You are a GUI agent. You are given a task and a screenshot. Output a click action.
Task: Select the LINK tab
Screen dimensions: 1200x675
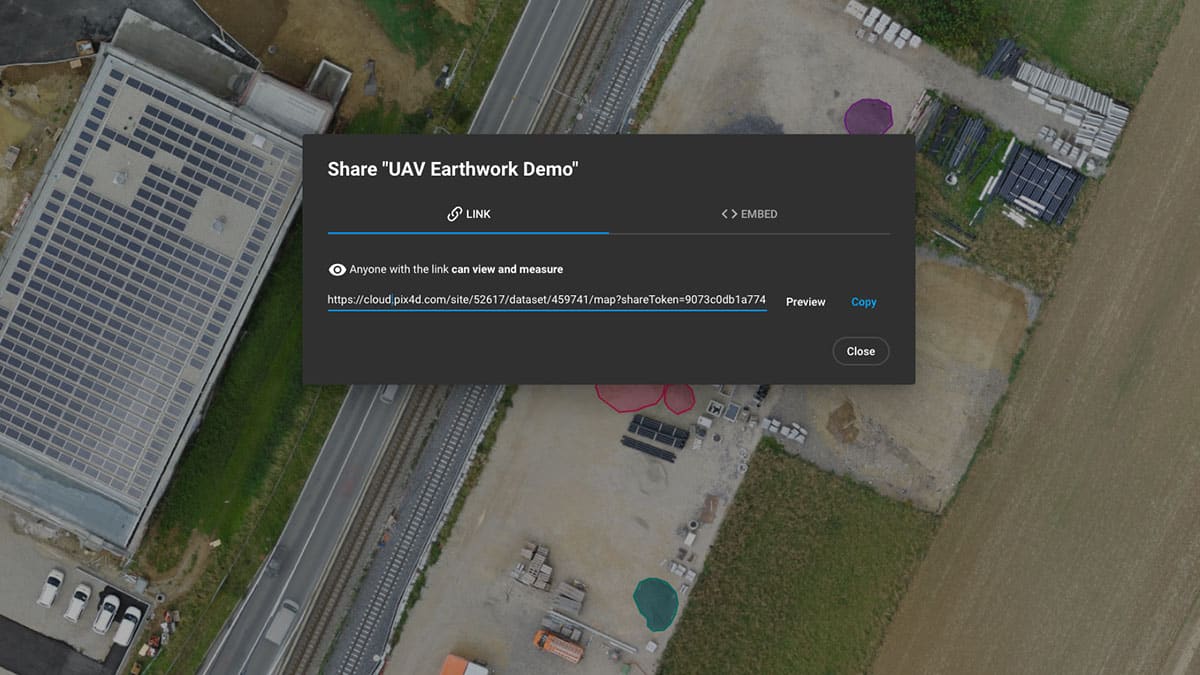coord(468,214)
